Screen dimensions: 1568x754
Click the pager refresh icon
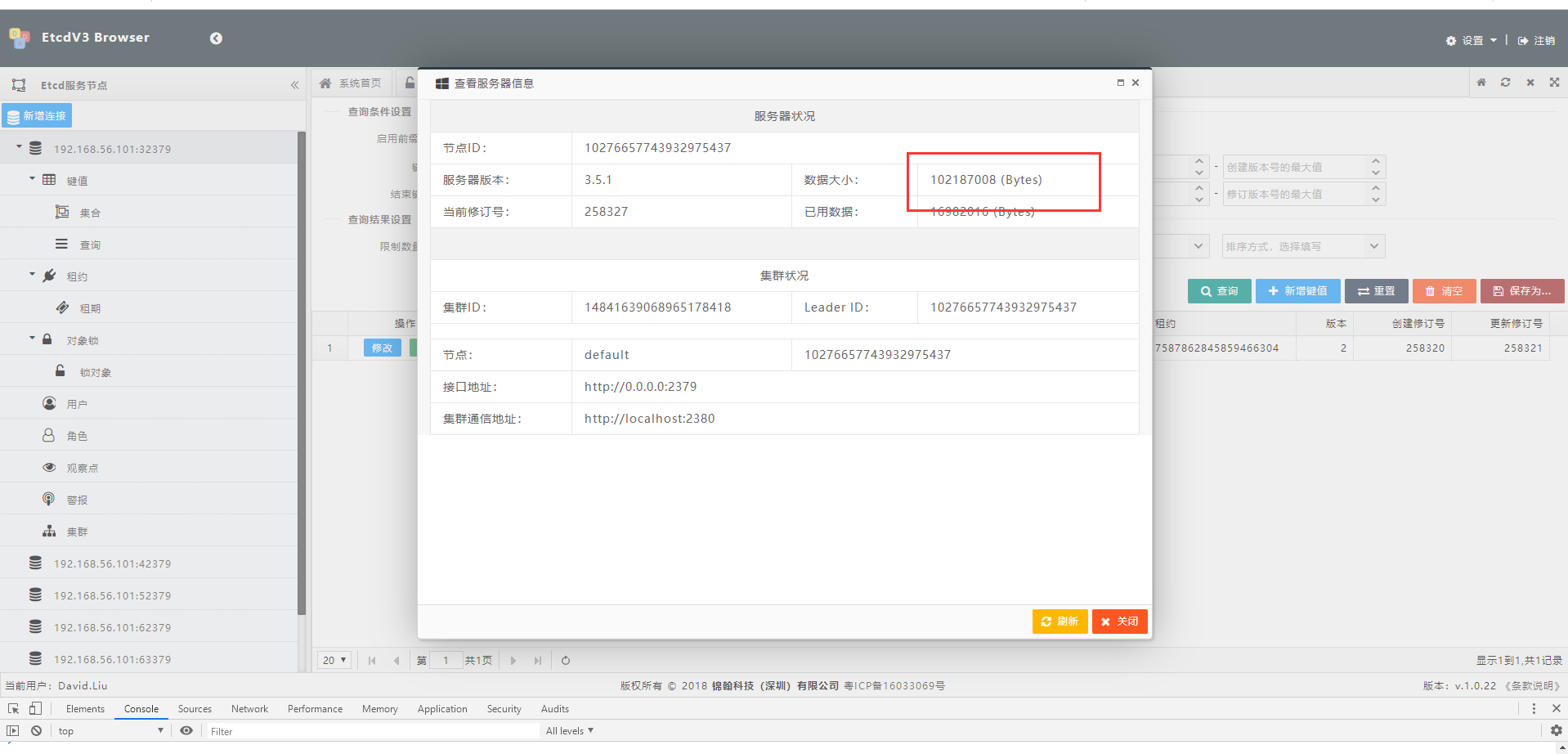click(x=566, y=661)
